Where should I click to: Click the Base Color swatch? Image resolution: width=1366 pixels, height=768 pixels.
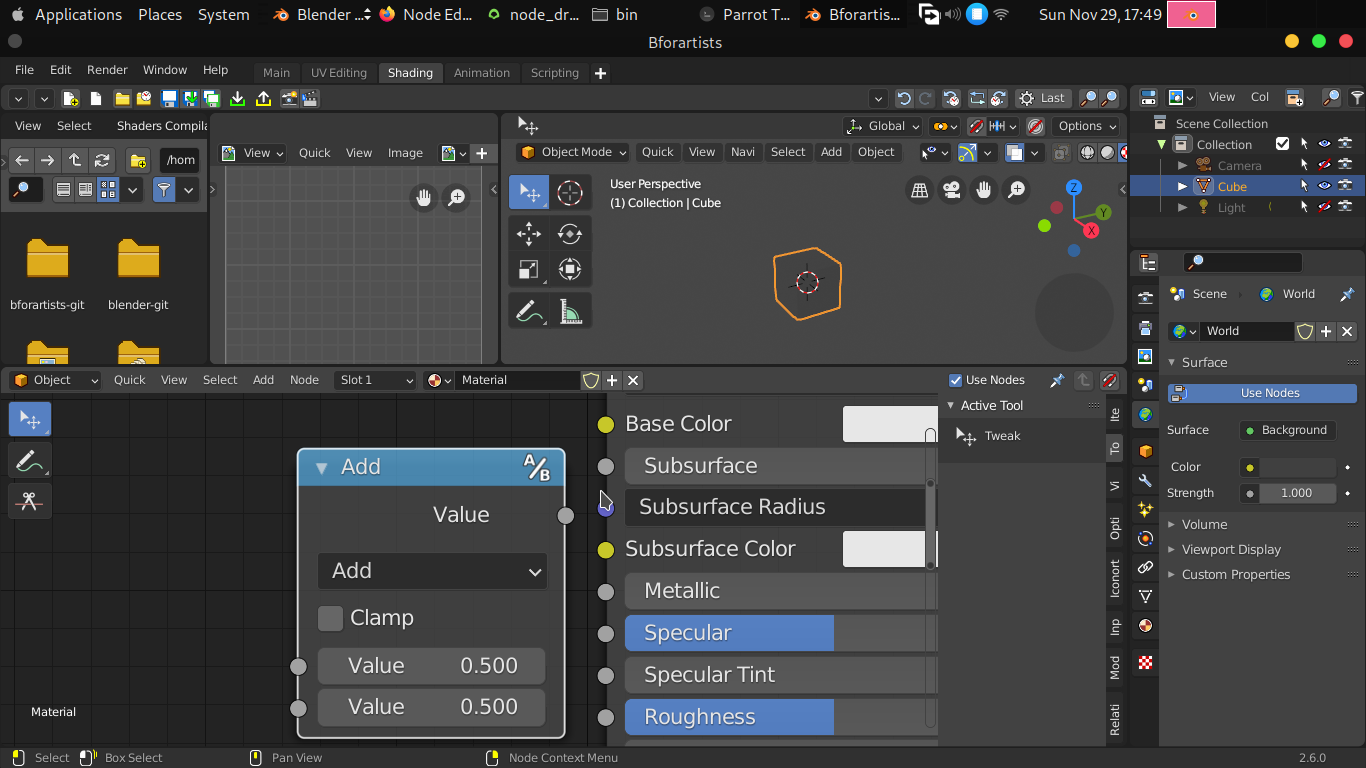click(890, 424)
